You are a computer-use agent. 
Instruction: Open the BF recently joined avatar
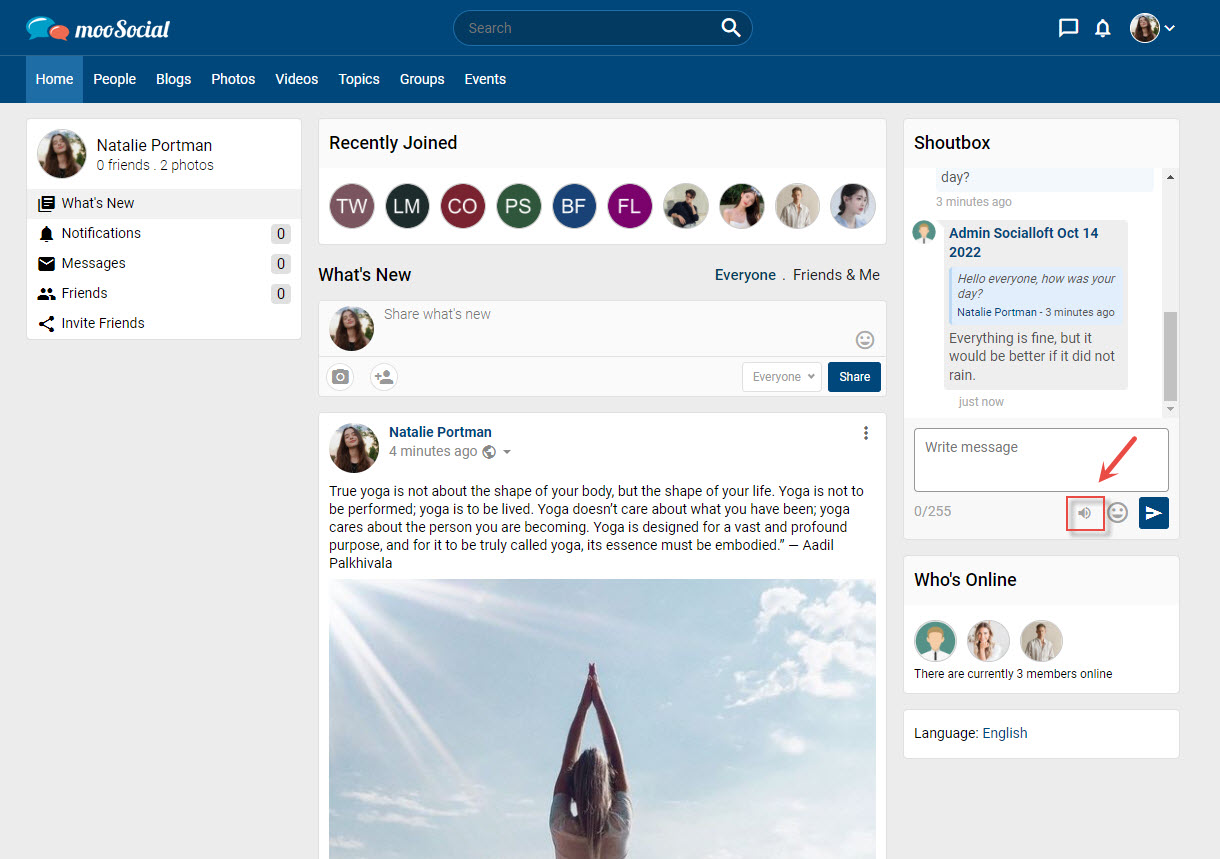tap(574, 206)
